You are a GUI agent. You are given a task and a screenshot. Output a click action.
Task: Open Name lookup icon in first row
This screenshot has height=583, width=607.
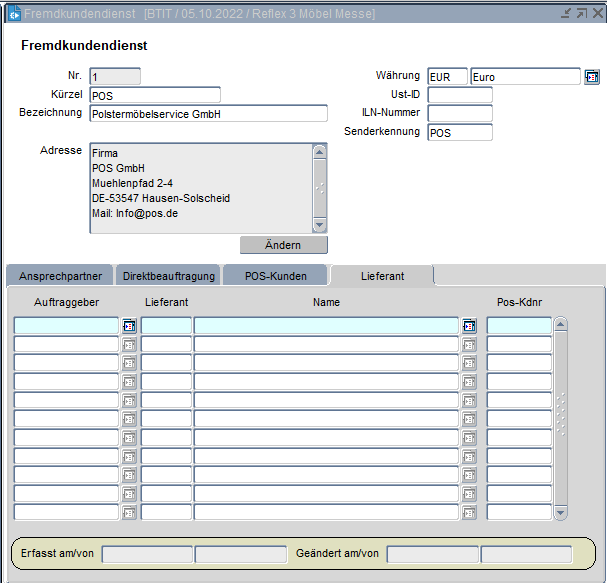pos(469,325)
